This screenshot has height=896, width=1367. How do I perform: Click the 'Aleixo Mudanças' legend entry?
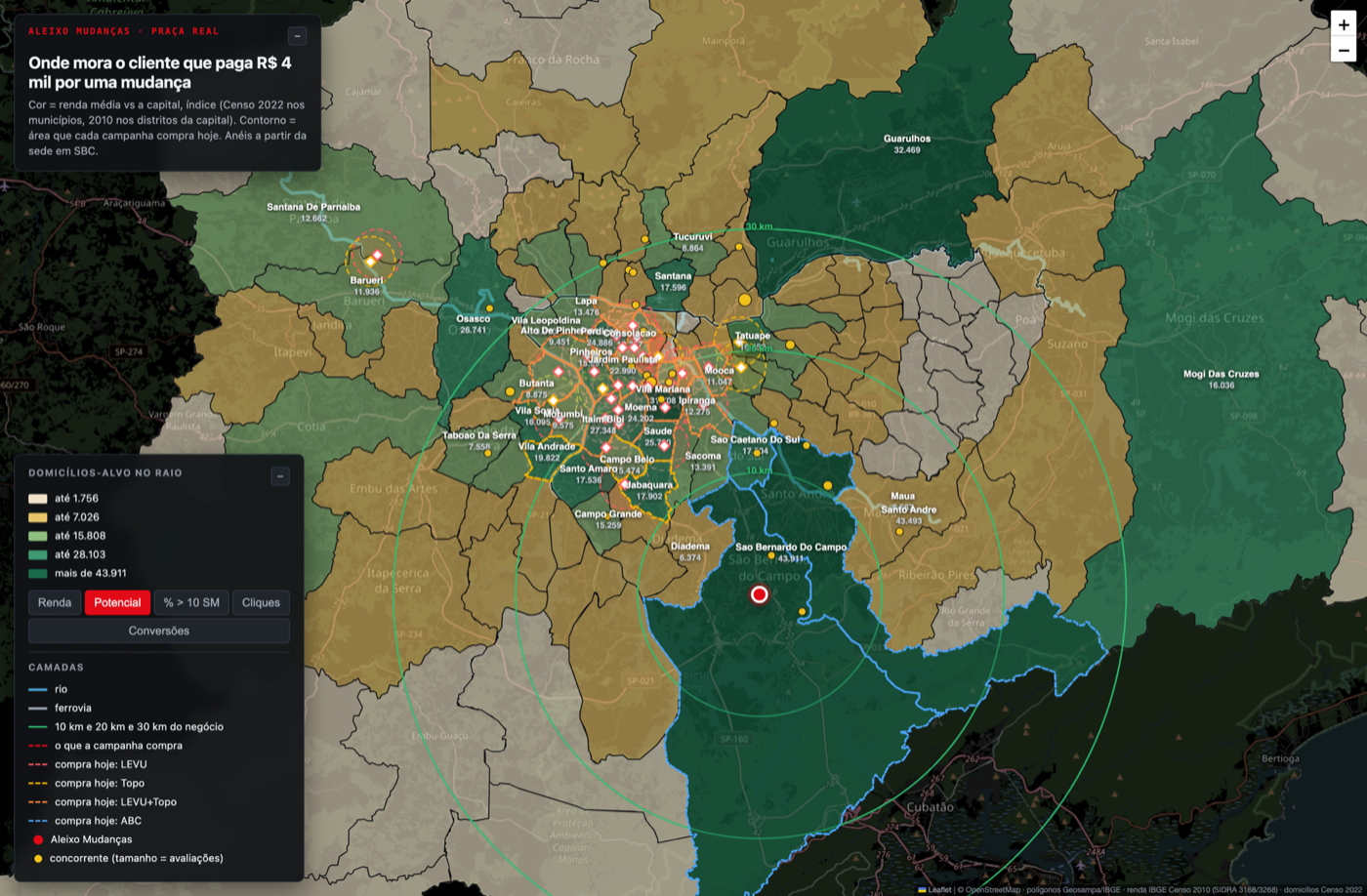[x=82, y=839]
